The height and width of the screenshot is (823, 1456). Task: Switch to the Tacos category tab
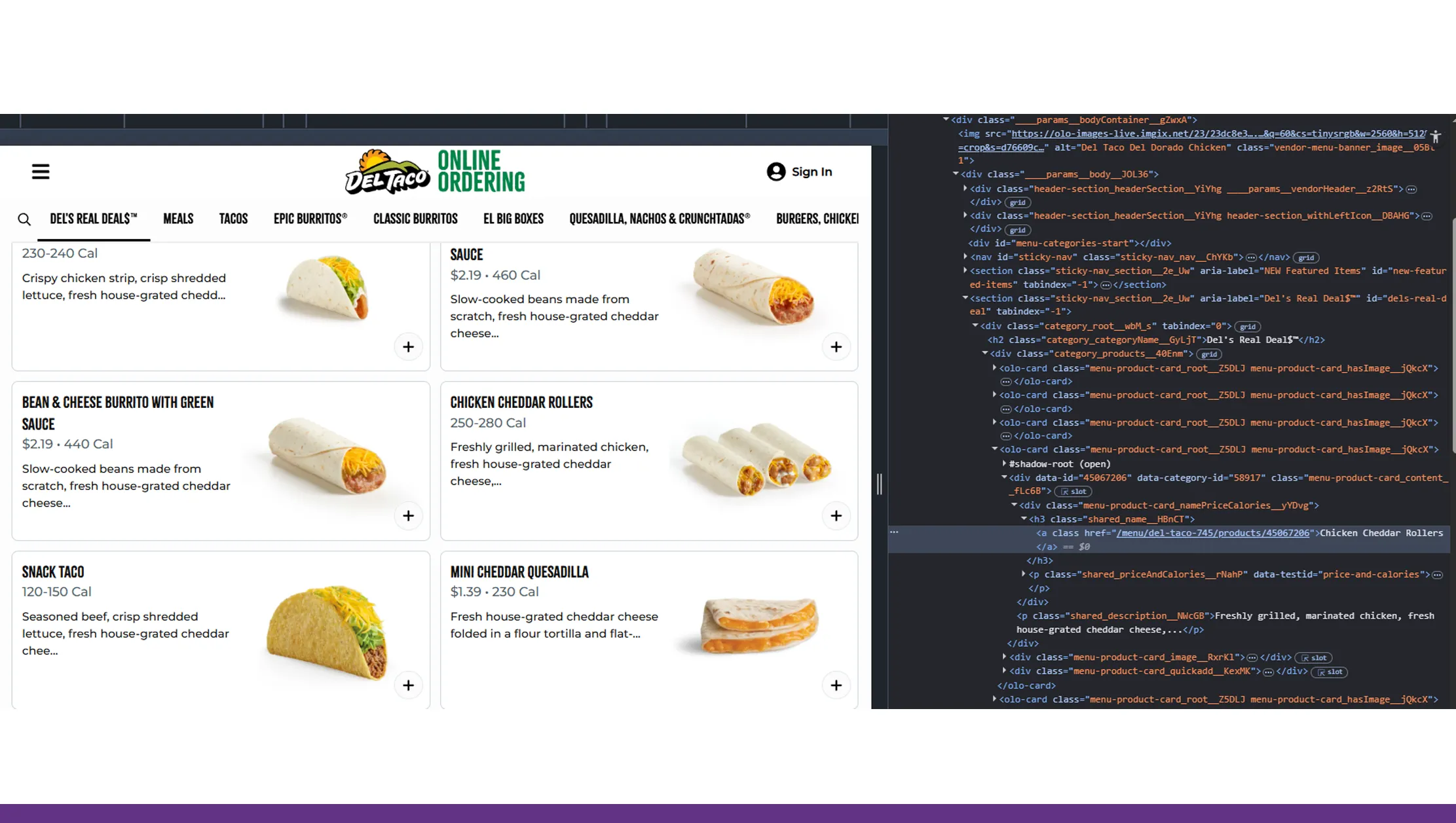point(233,219)
